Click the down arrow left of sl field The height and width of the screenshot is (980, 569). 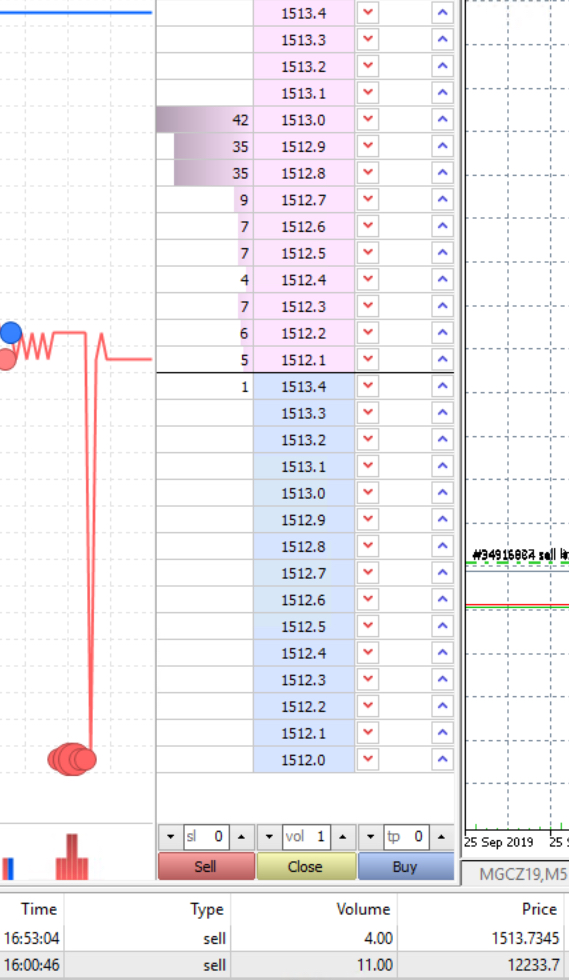point(170,836)
